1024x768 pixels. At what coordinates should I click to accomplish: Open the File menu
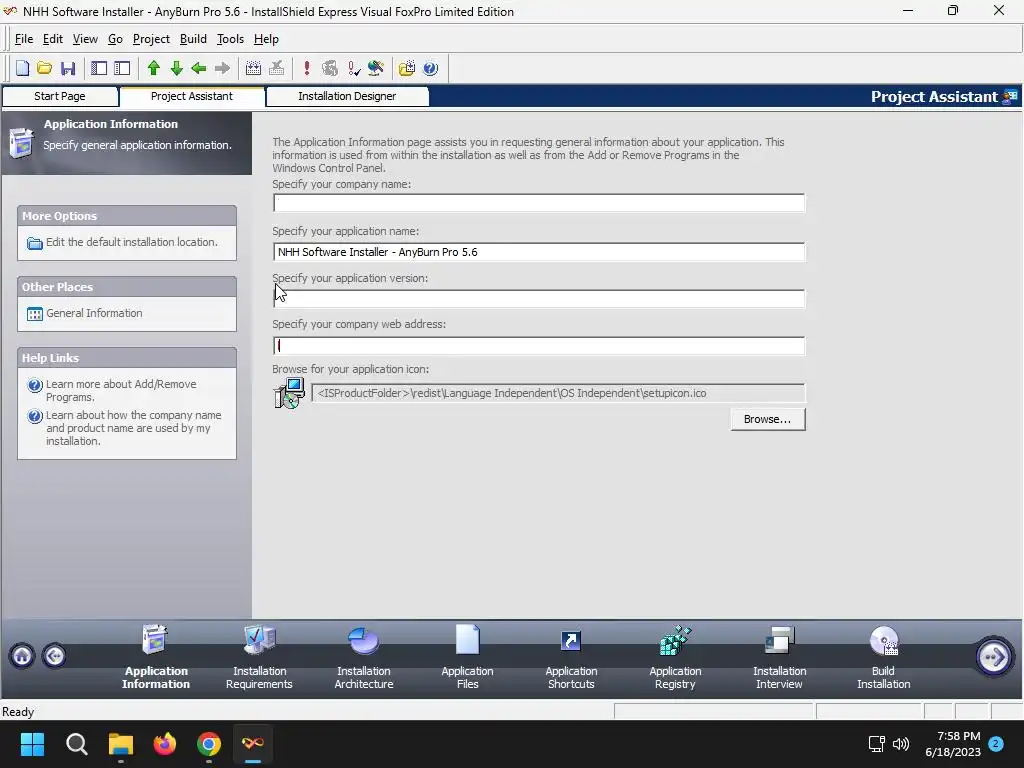pyautogui.click(x=24, y=39)
